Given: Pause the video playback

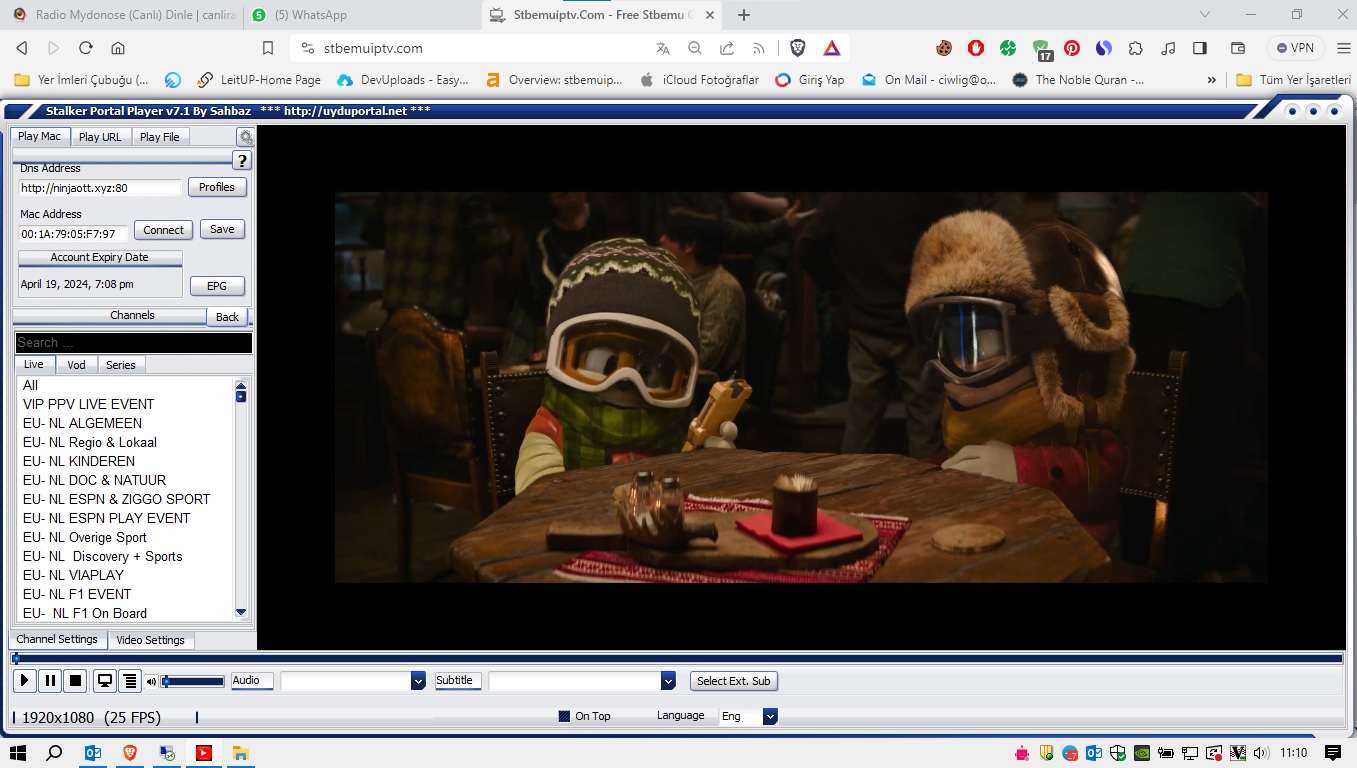Looking at the screenshot, I should pos(50,681).
